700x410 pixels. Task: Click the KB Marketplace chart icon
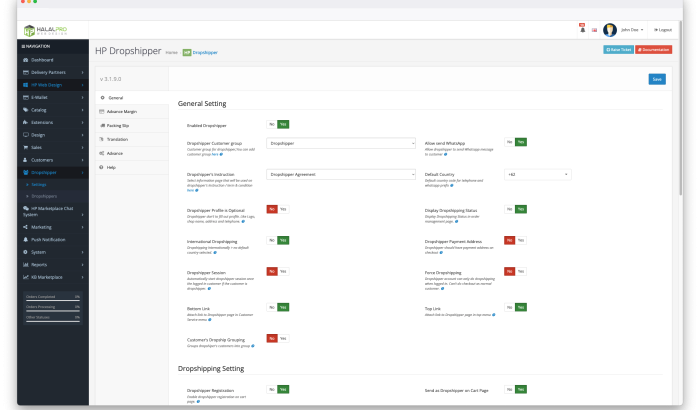[25, 277]
